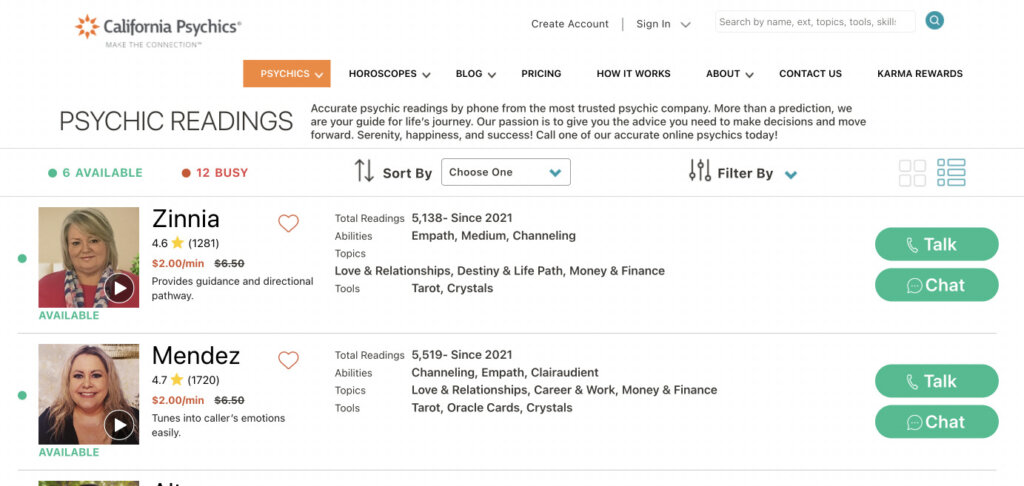The height and width of the screenshot is (486, 1024).
Task: Click Zinnia's review count (1281)
Action: (x=204, y=243)
